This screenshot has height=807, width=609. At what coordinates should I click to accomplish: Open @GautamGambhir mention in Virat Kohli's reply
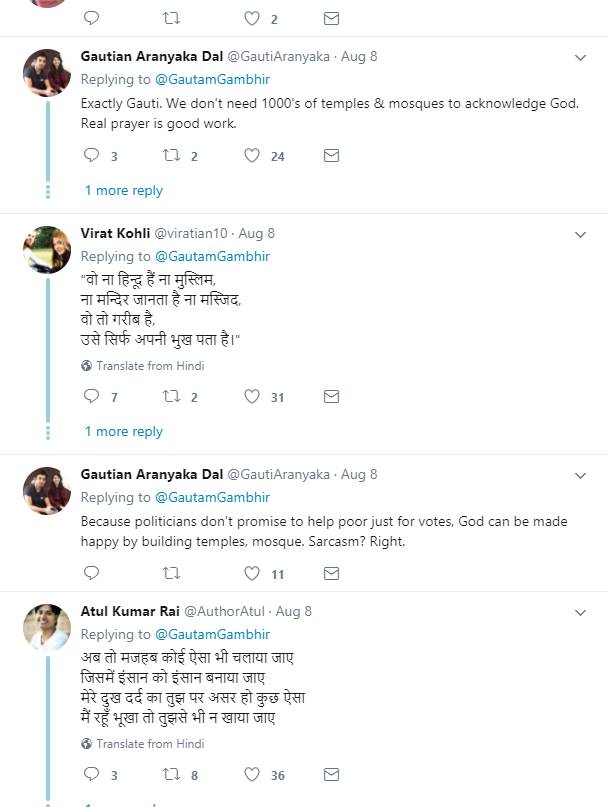(213, 256)
